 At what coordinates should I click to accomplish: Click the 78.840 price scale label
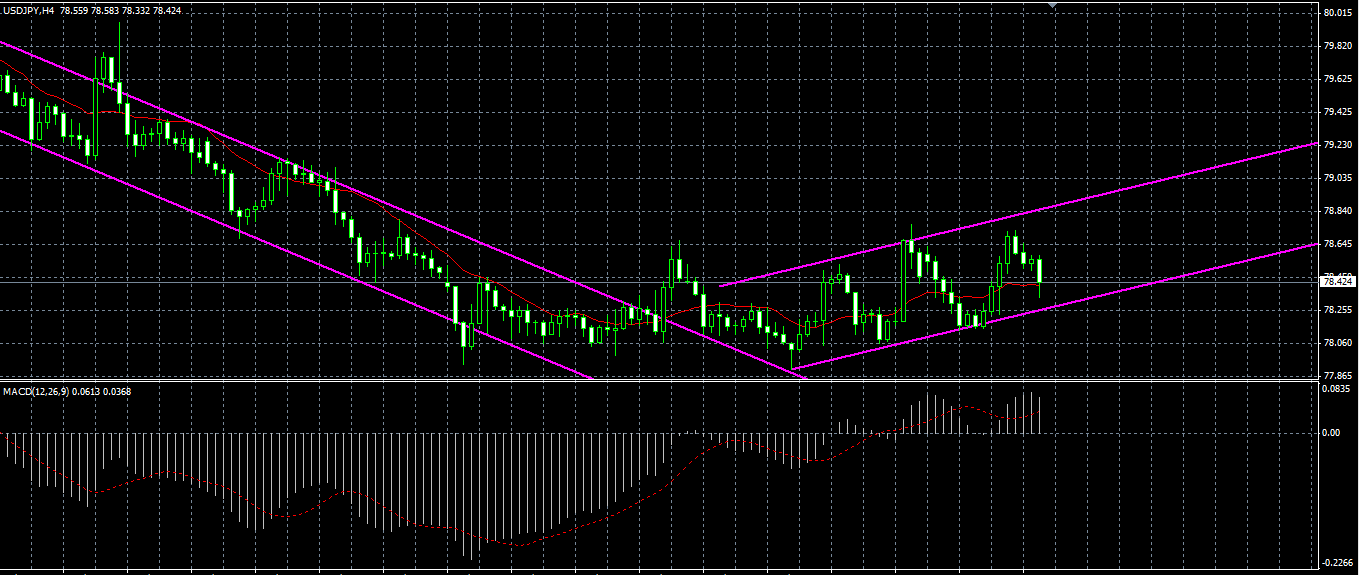1337,211
